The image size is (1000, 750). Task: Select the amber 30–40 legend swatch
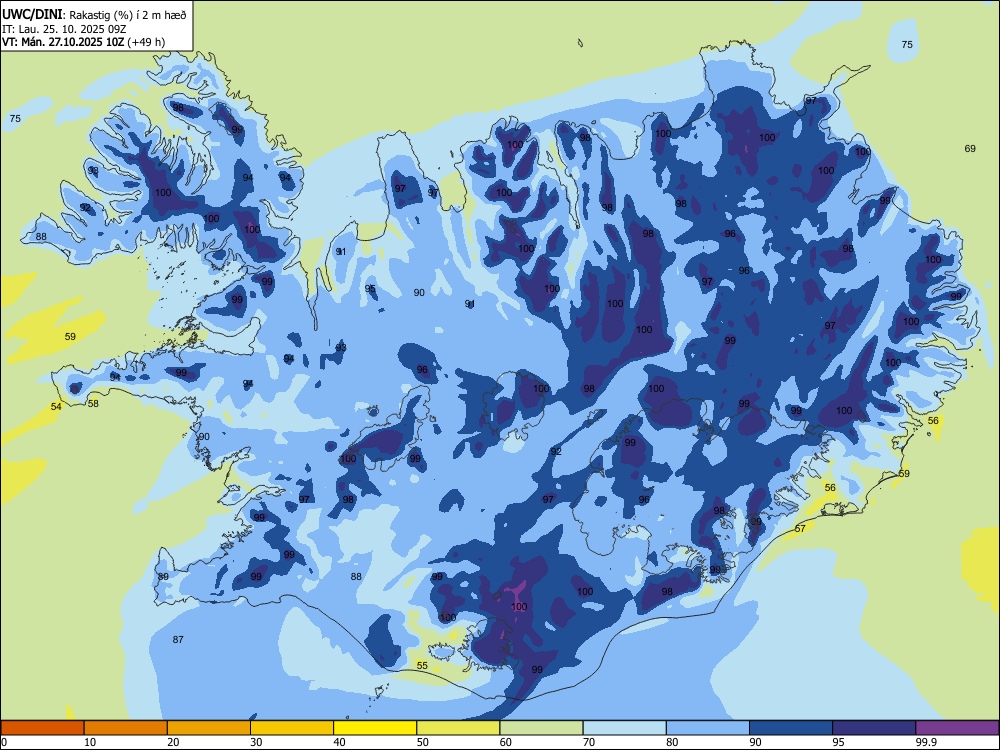[x=292, y=728]
